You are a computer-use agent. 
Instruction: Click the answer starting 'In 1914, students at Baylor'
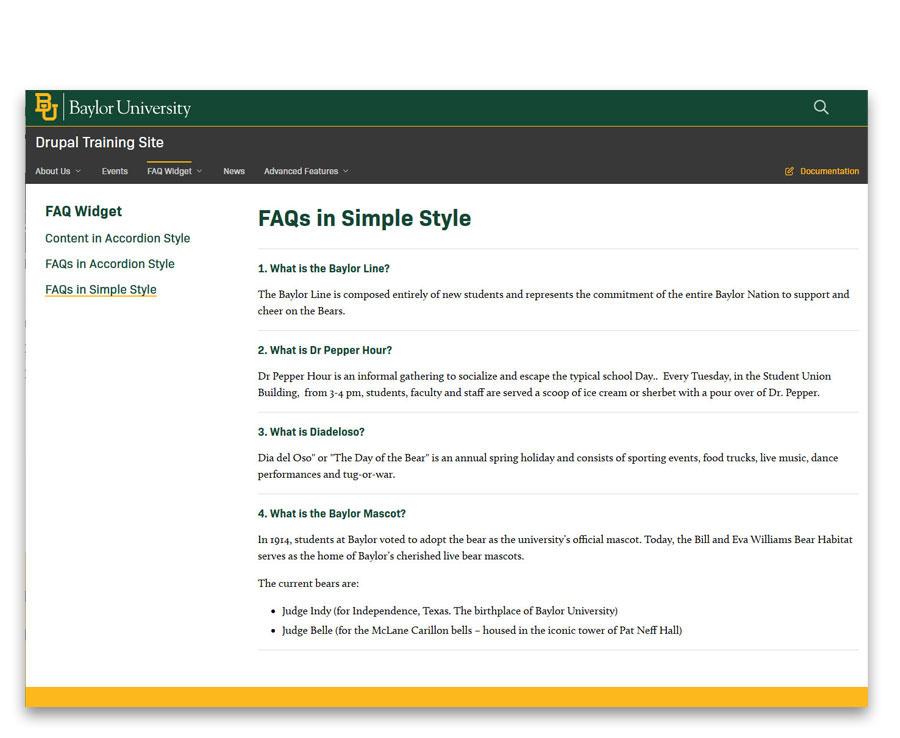(x=555, y=547)
